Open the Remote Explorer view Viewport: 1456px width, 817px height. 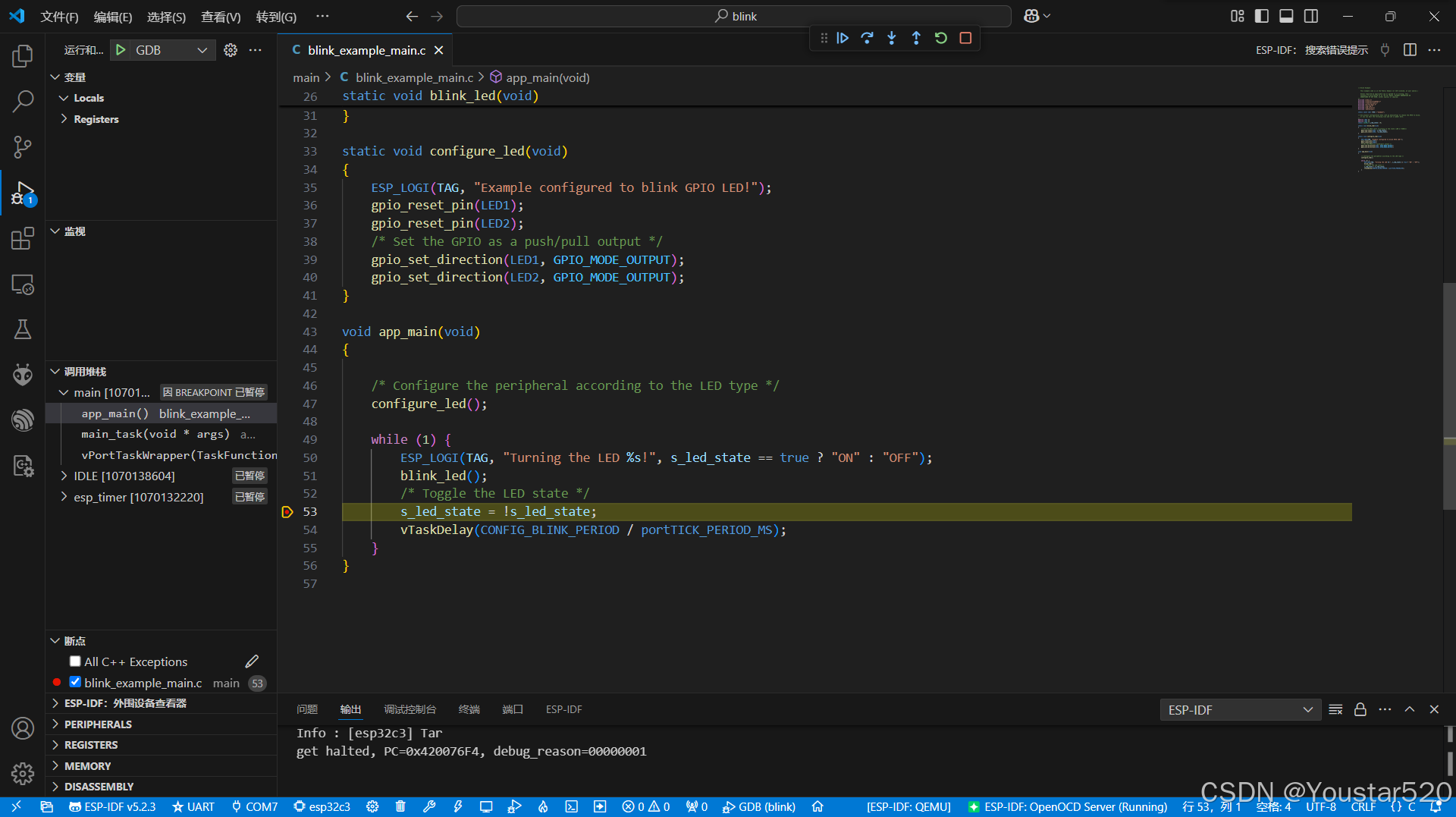(x=23, y=284)
